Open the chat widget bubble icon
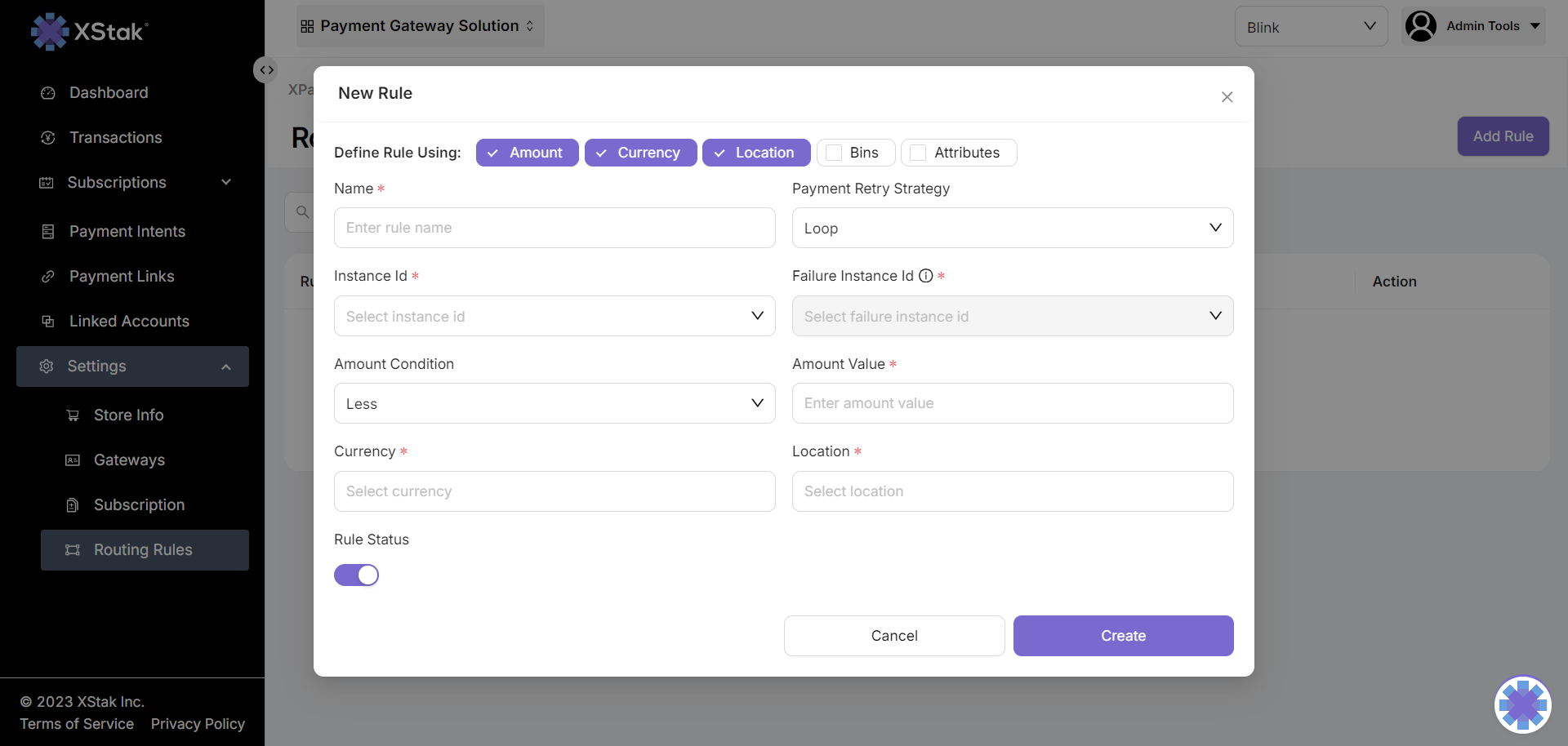The height and width of the screenshot is (746, 1568). [1522, 704]
